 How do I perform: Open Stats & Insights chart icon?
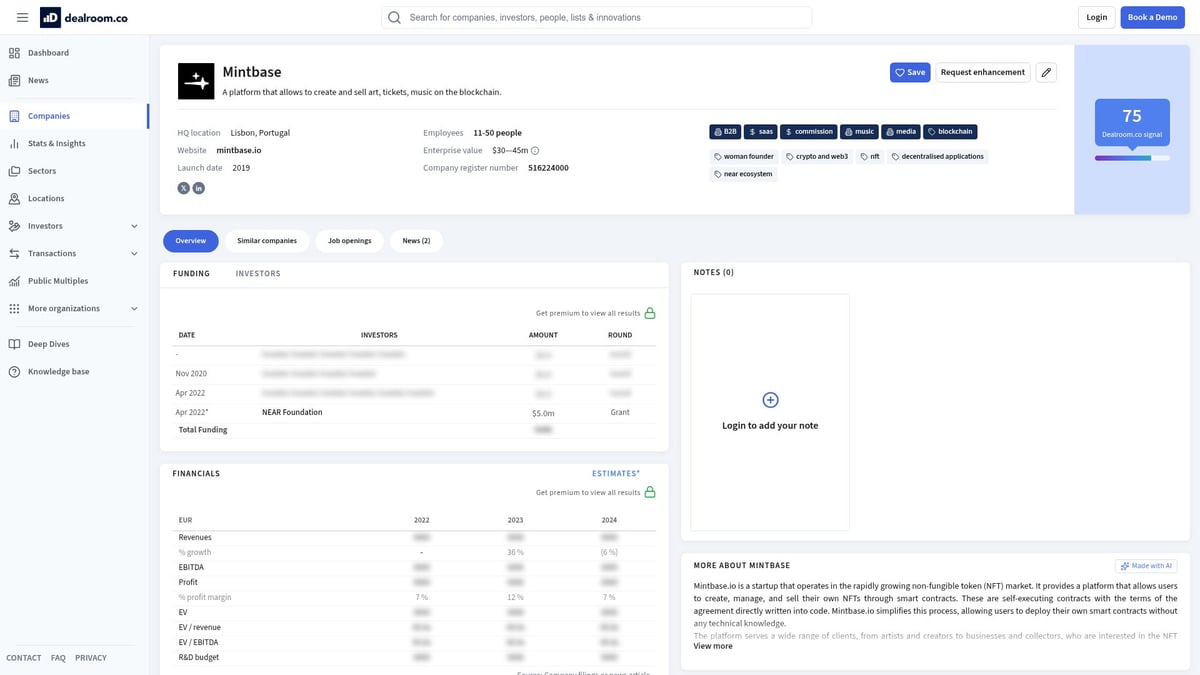click(x=14, y=143)
